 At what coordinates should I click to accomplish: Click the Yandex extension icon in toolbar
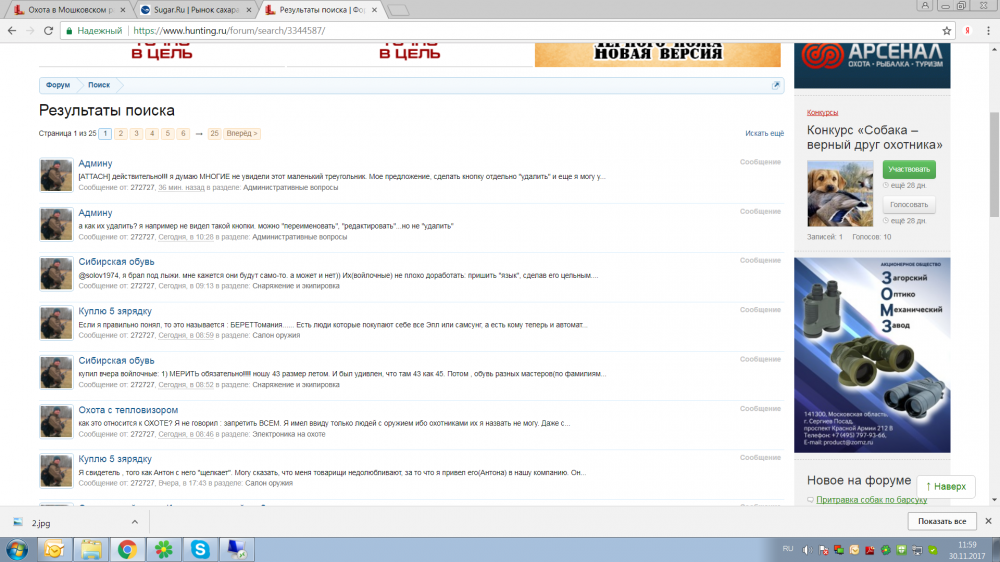pos(968,31)
